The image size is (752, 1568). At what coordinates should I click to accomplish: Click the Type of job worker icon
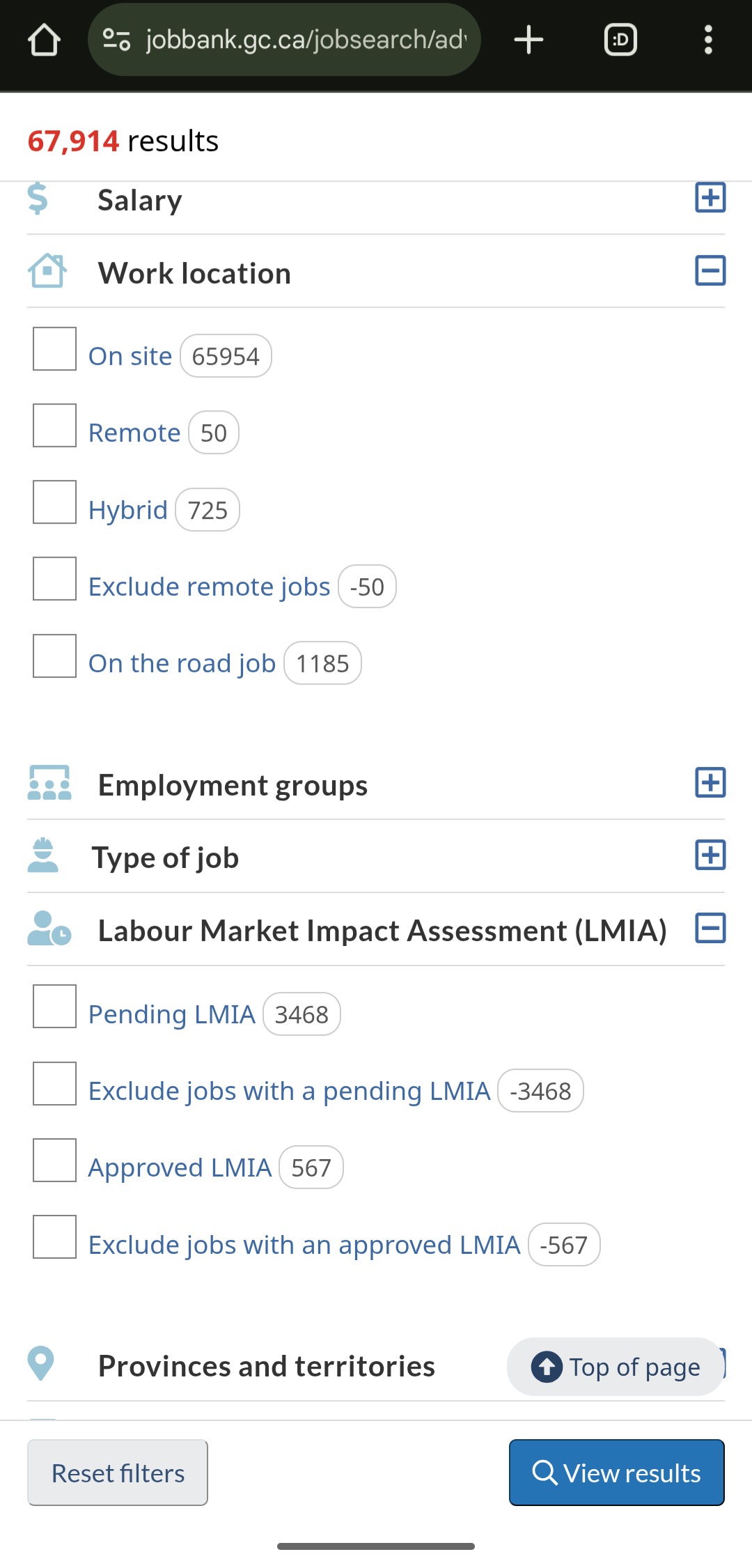coord(43,855)
